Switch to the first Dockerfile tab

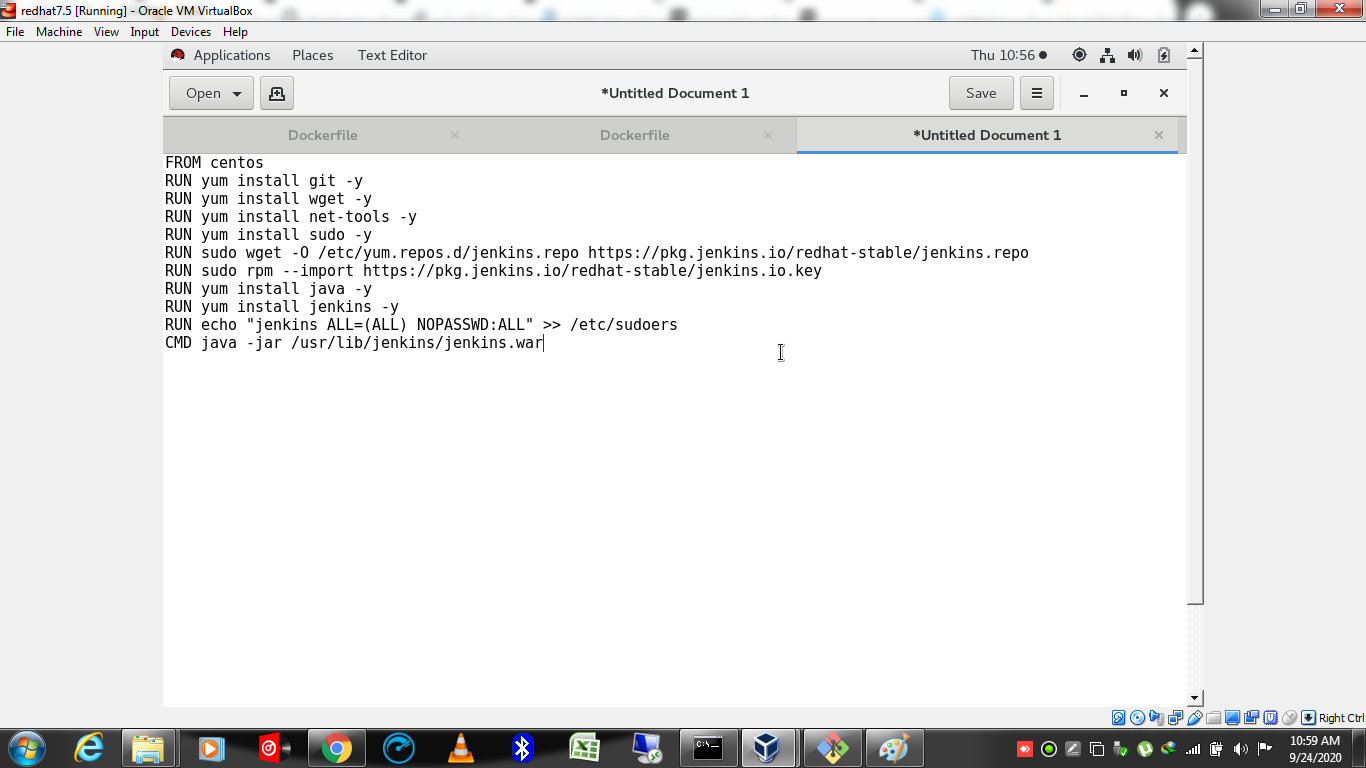(322, 134)
